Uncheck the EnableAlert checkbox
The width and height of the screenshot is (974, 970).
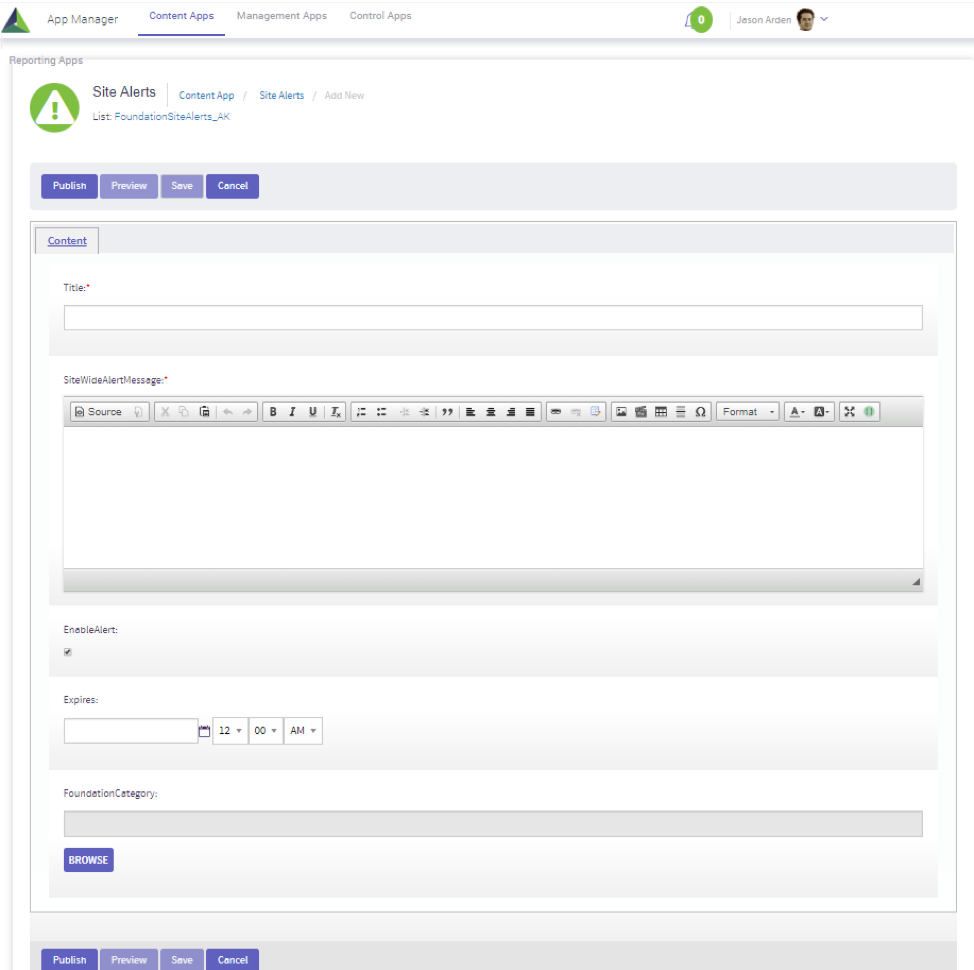pyautogui.click(x=68, y=652)
